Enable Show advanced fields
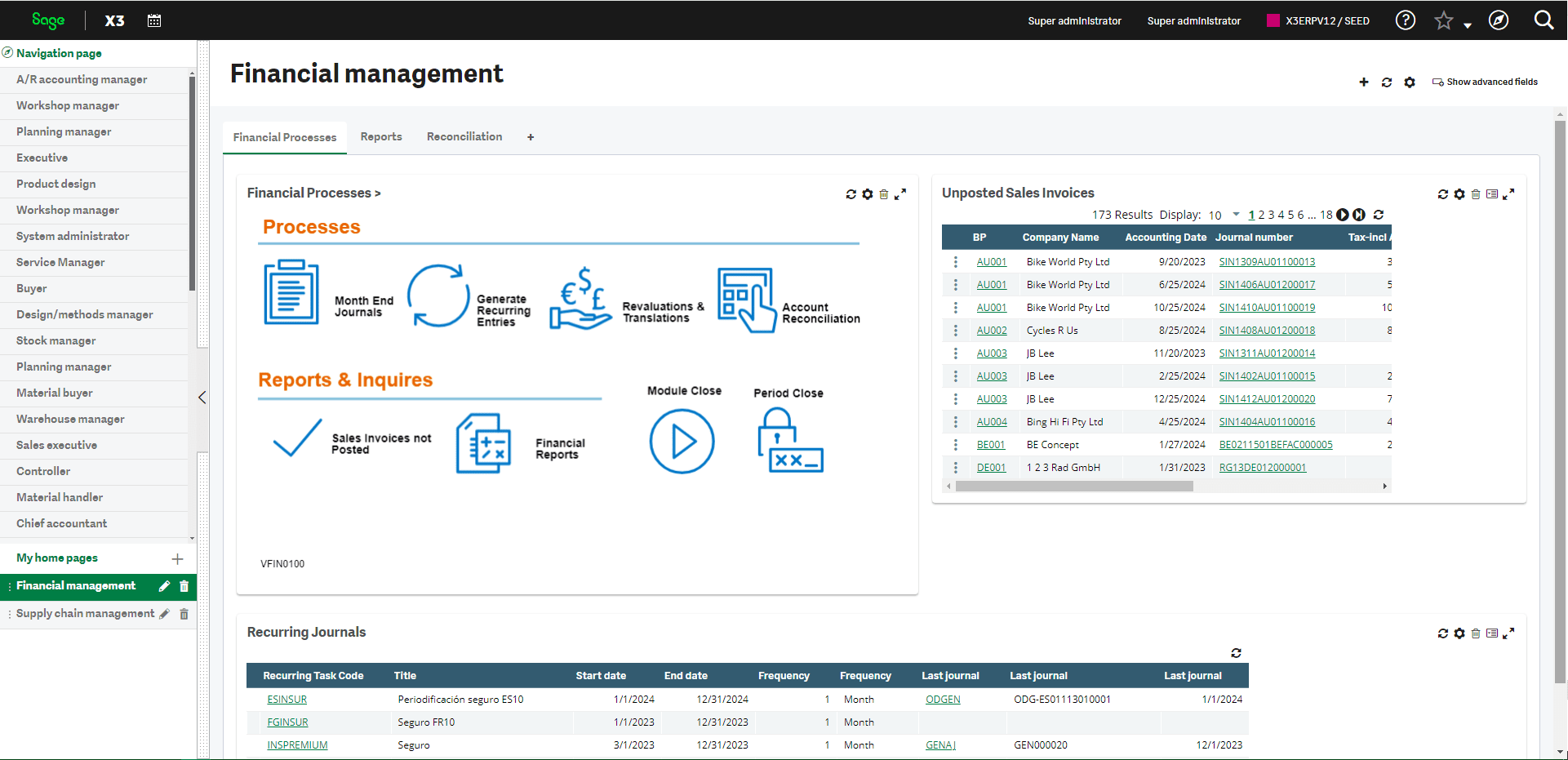 click(x=1484, y=82)
